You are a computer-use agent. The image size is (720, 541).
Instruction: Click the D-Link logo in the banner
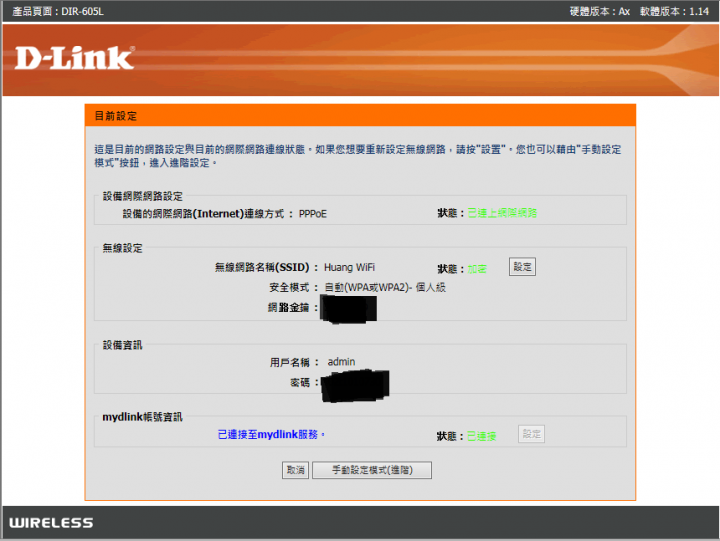[74, 58]
